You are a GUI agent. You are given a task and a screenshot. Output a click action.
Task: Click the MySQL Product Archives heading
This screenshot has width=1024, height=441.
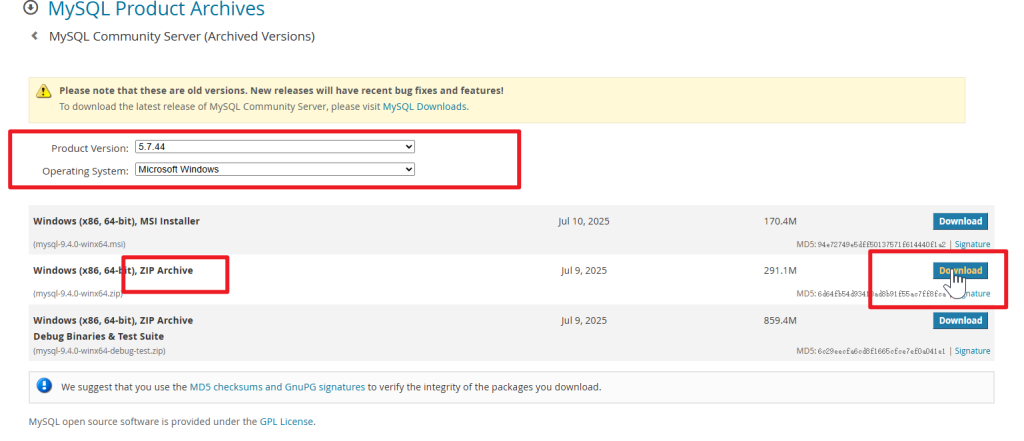tap(155, 10)
